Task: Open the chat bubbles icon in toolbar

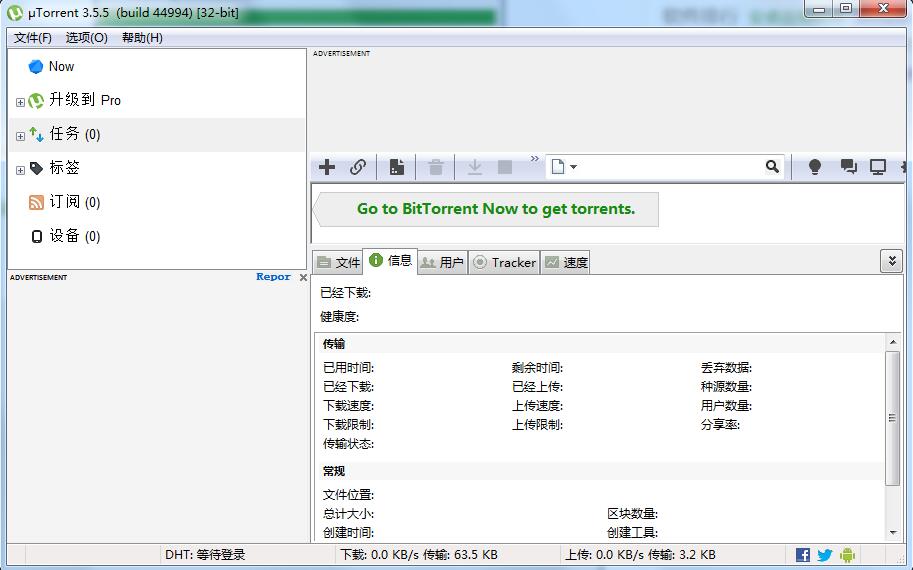Action: point(848,167)
